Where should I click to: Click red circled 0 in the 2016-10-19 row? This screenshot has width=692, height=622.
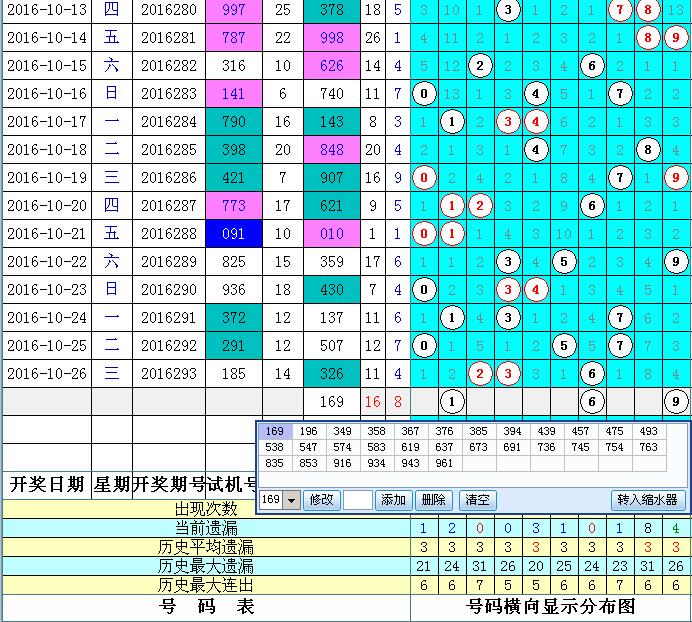pos(424,178)
